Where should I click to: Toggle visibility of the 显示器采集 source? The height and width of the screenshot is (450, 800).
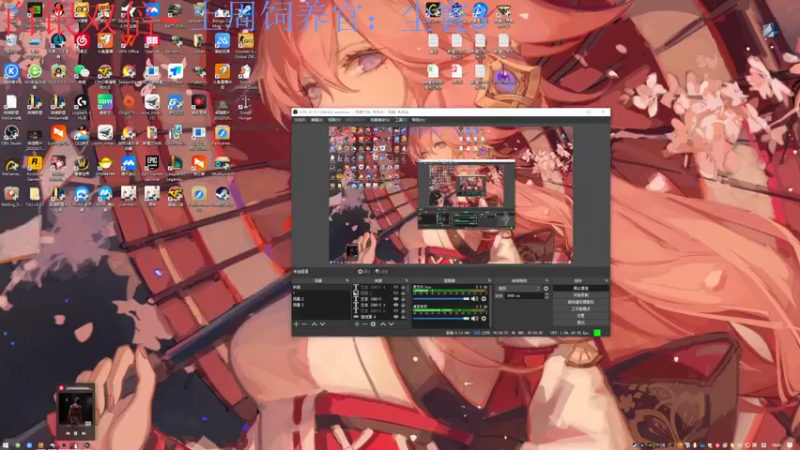pos(396,317)
